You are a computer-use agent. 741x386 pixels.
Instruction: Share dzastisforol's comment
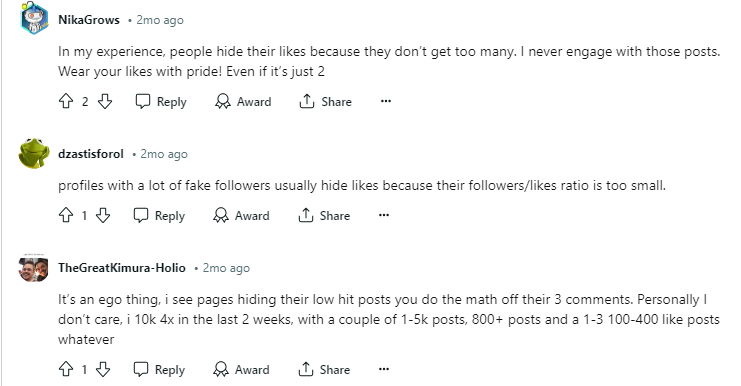pyautogui.click(x=324, y=215)
